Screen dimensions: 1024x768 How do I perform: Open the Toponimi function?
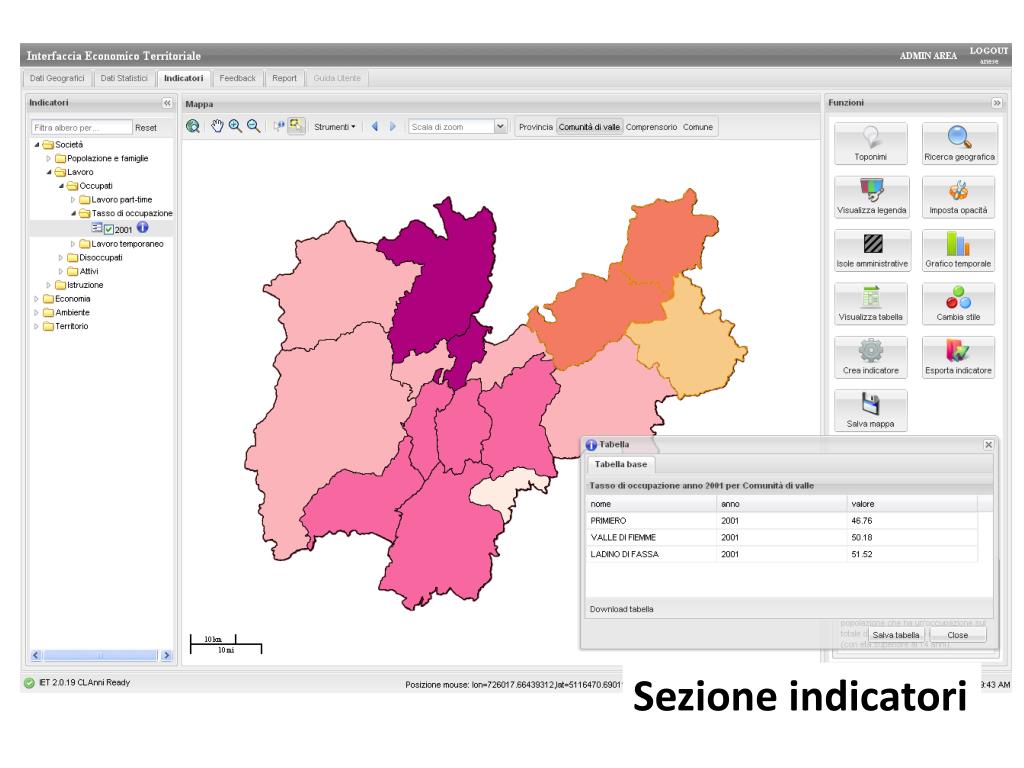point(871,143)
